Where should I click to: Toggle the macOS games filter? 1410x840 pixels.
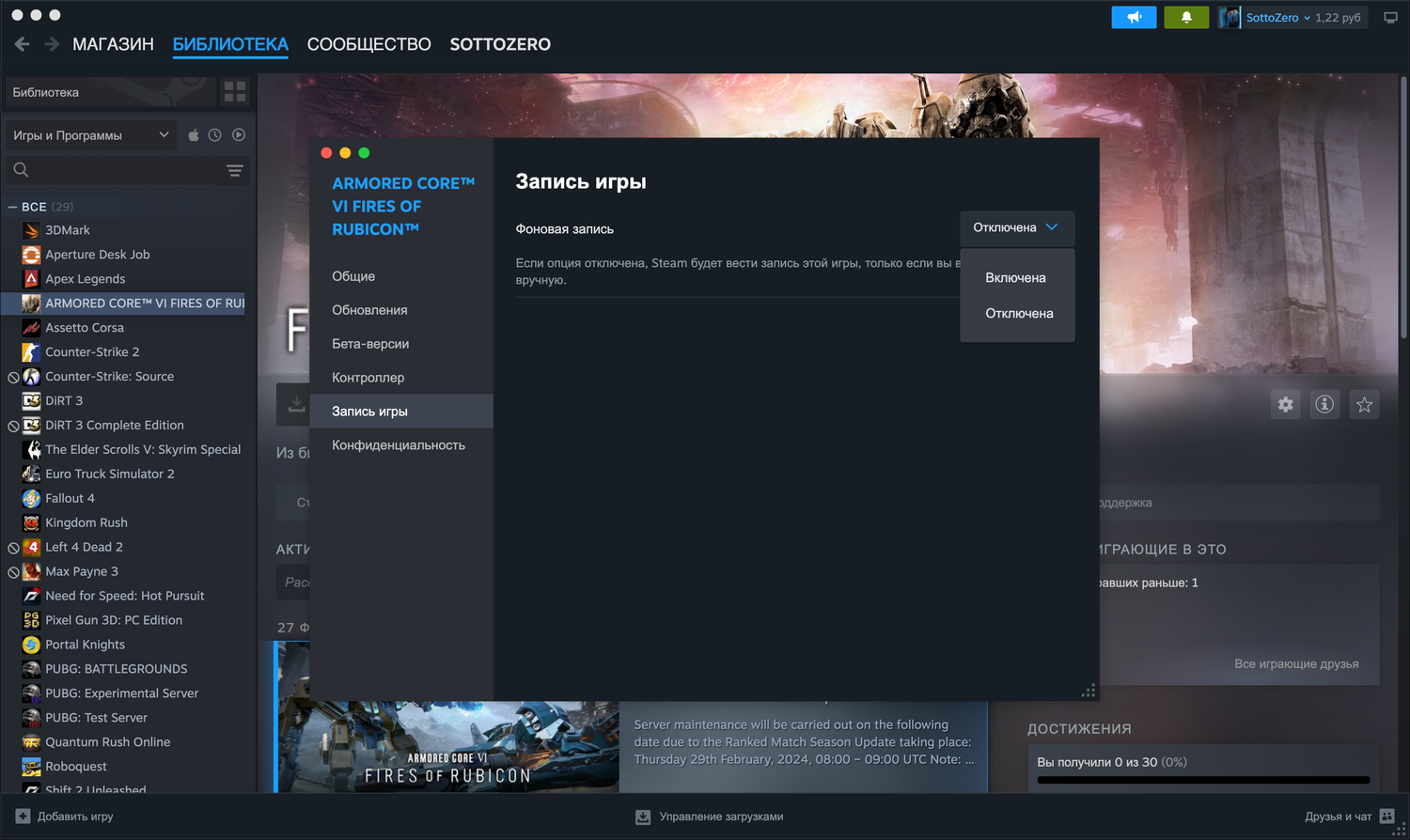pyautogui.click(x=194, y=135)
